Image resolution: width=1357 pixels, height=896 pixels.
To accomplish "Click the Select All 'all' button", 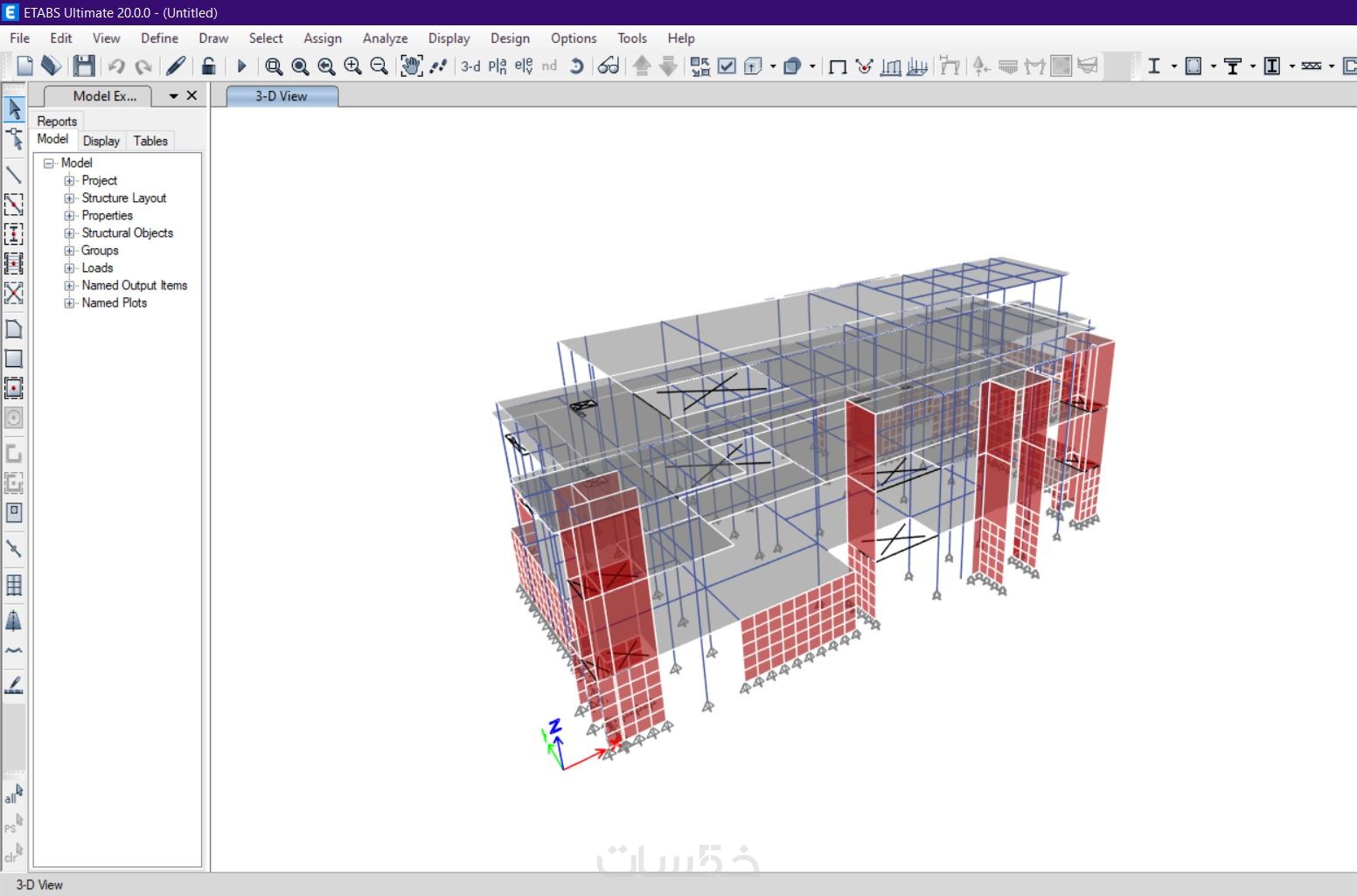I will [14, 794].
